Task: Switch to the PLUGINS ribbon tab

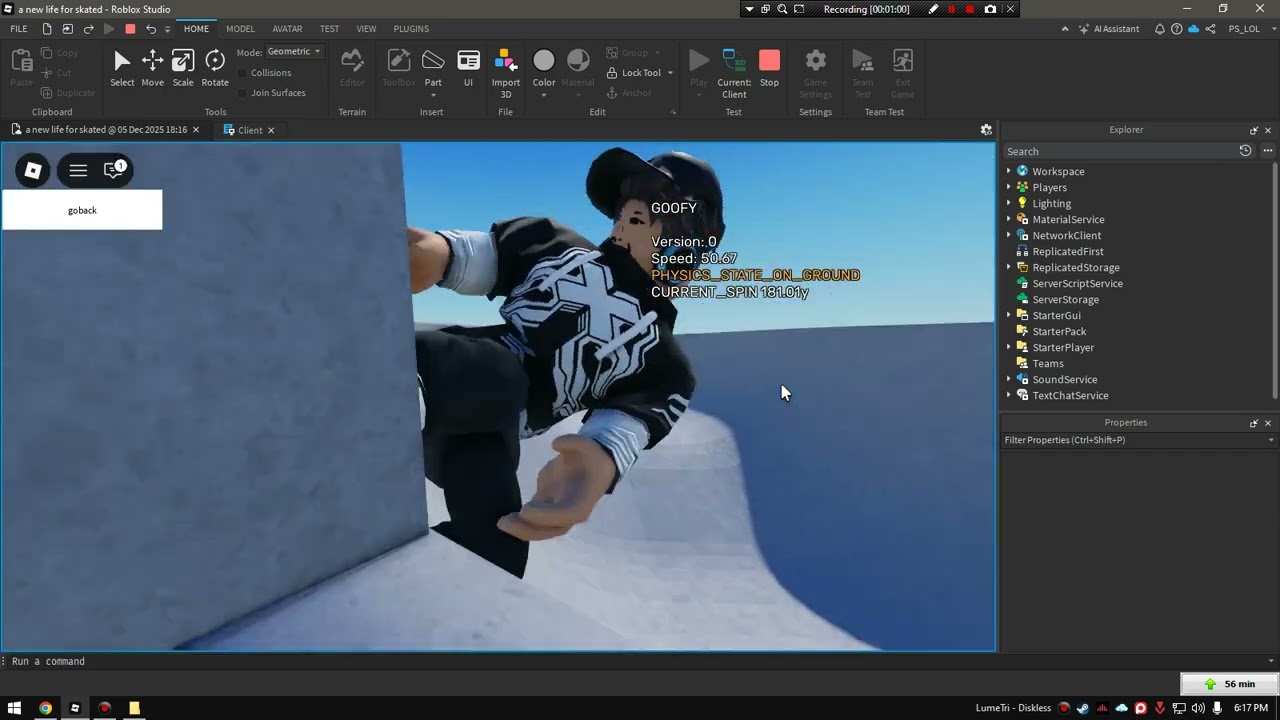Action: 411,29
